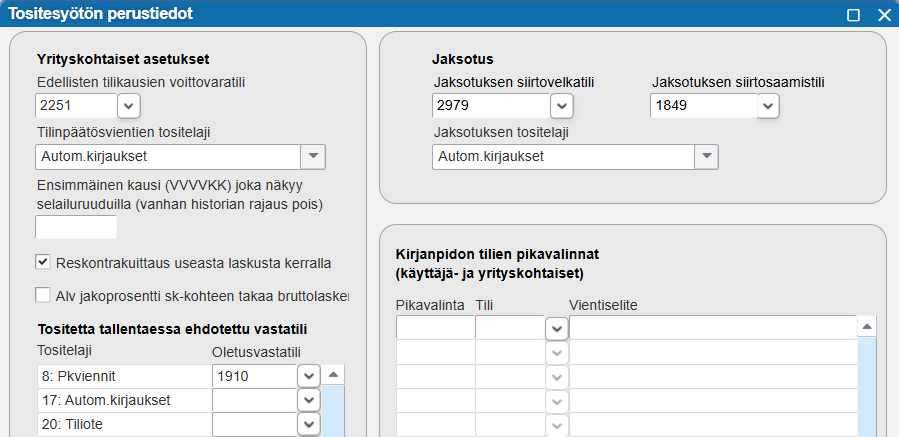Open the Jaksotuksen siirtovelkatili dropdown arrow
The image size is (899, 437).
point(562,106)
